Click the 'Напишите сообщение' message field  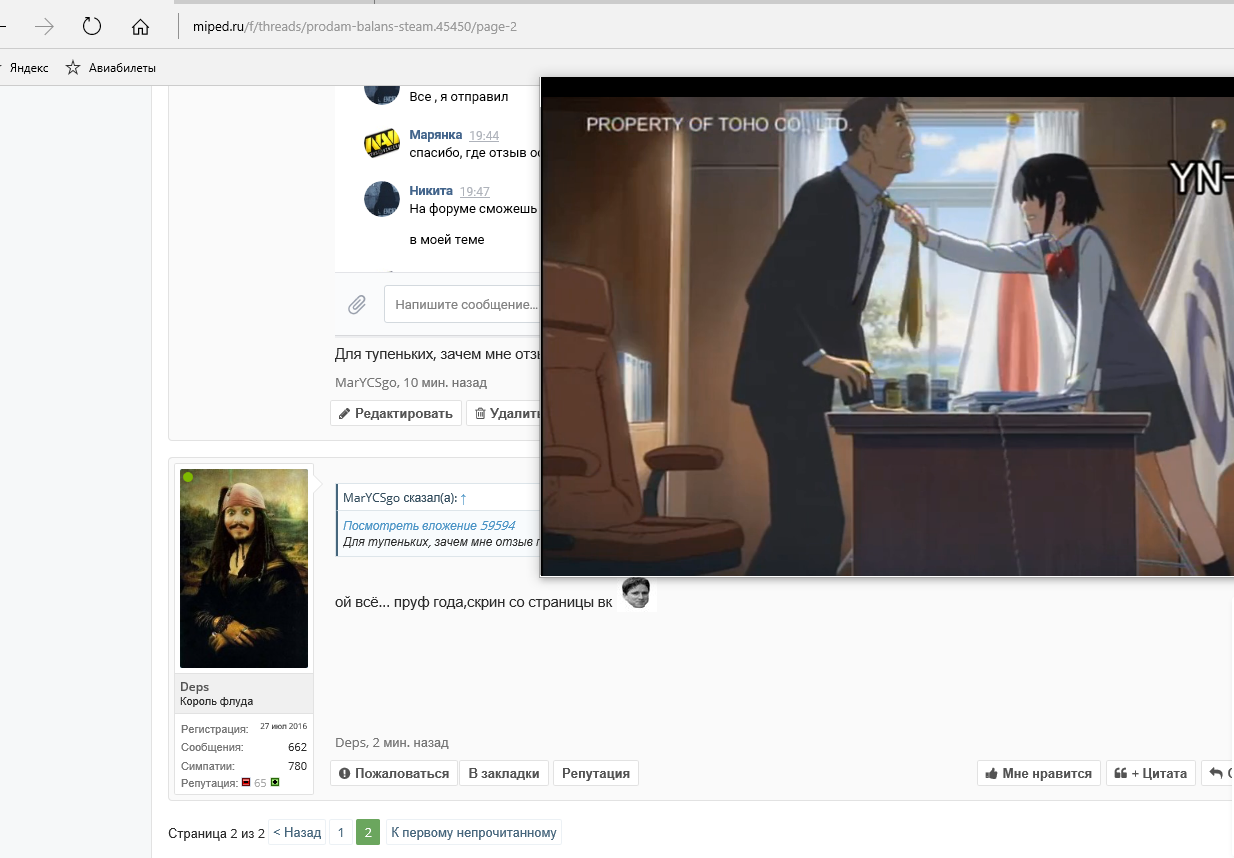462,304
